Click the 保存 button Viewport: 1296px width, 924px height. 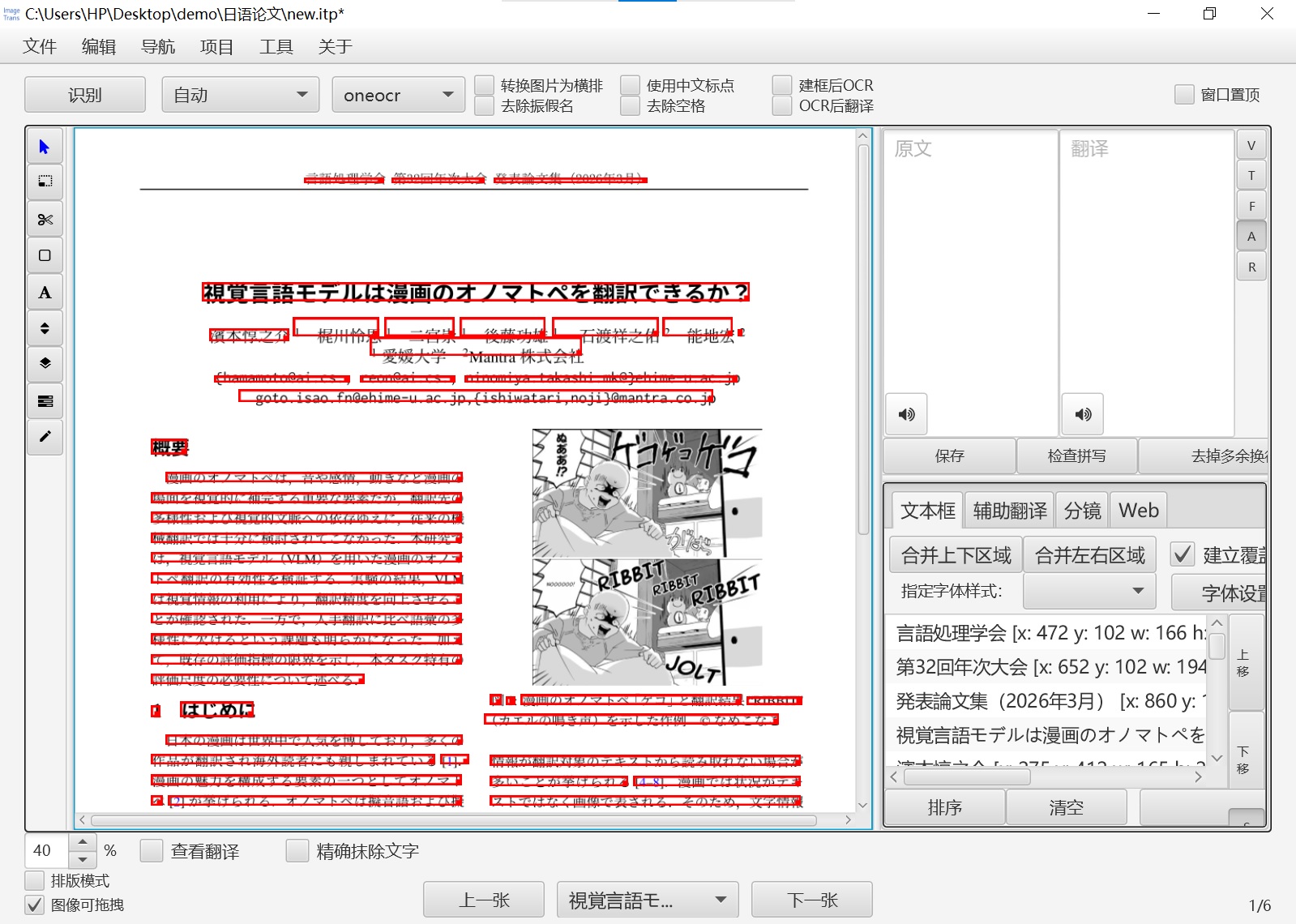(949, 456)
